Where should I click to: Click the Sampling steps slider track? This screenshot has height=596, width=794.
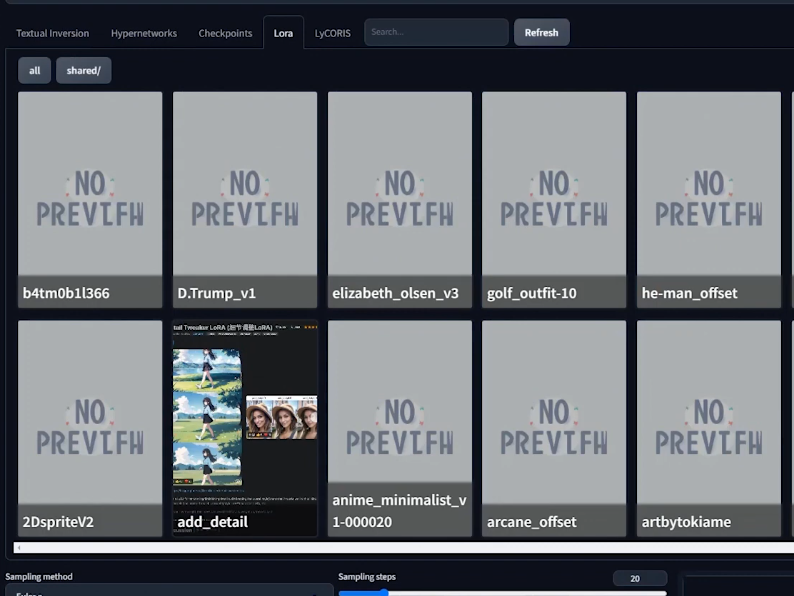[x=502, y=592]
